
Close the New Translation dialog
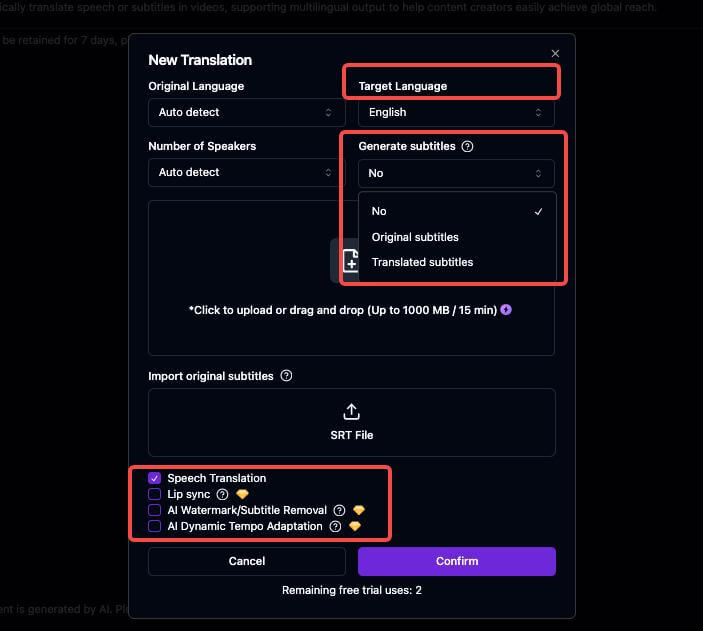coord(556,53)
